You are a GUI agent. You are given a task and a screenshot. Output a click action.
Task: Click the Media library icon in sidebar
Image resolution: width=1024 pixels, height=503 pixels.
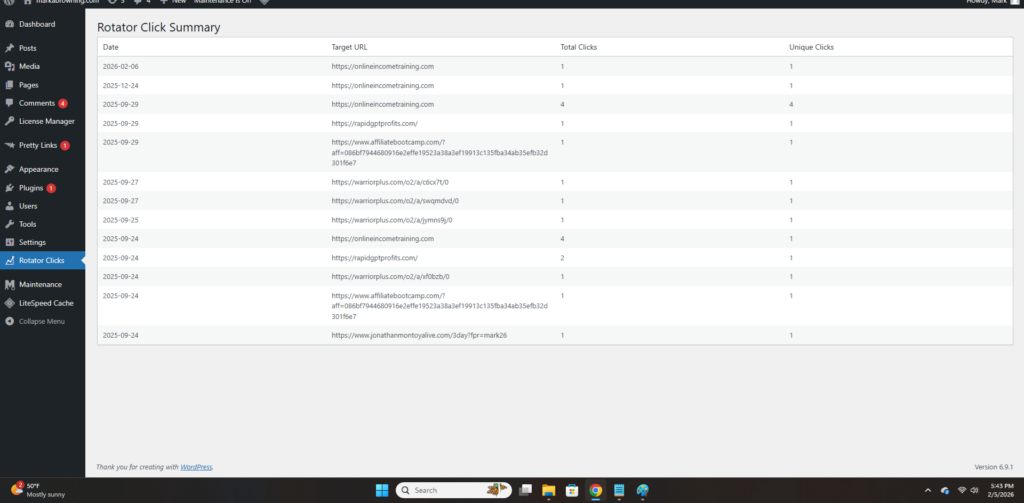click(10, 67)
